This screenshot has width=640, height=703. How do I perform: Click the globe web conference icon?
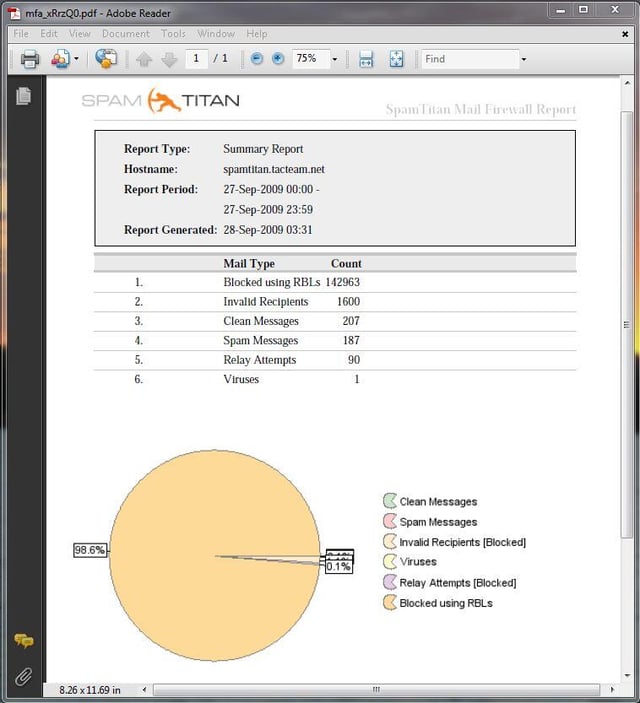coord(106,58)
